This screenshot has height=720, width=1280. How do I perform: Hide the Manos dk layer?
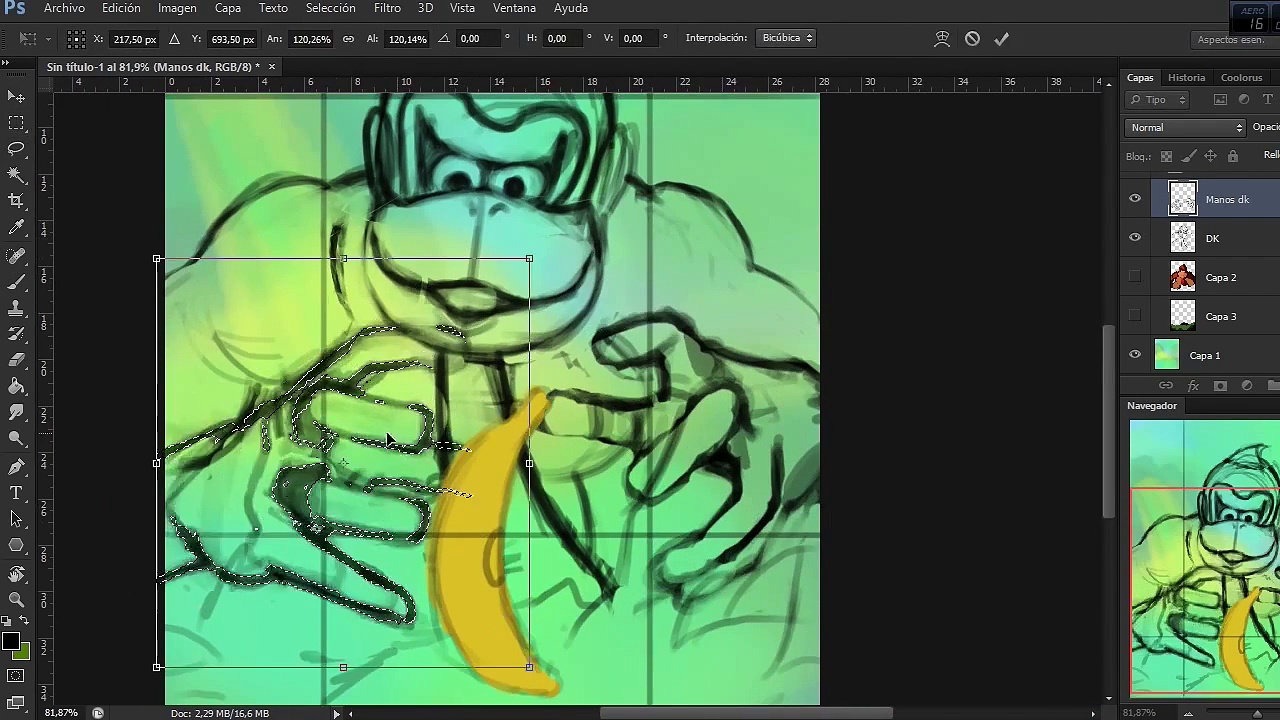point(1134,199)
